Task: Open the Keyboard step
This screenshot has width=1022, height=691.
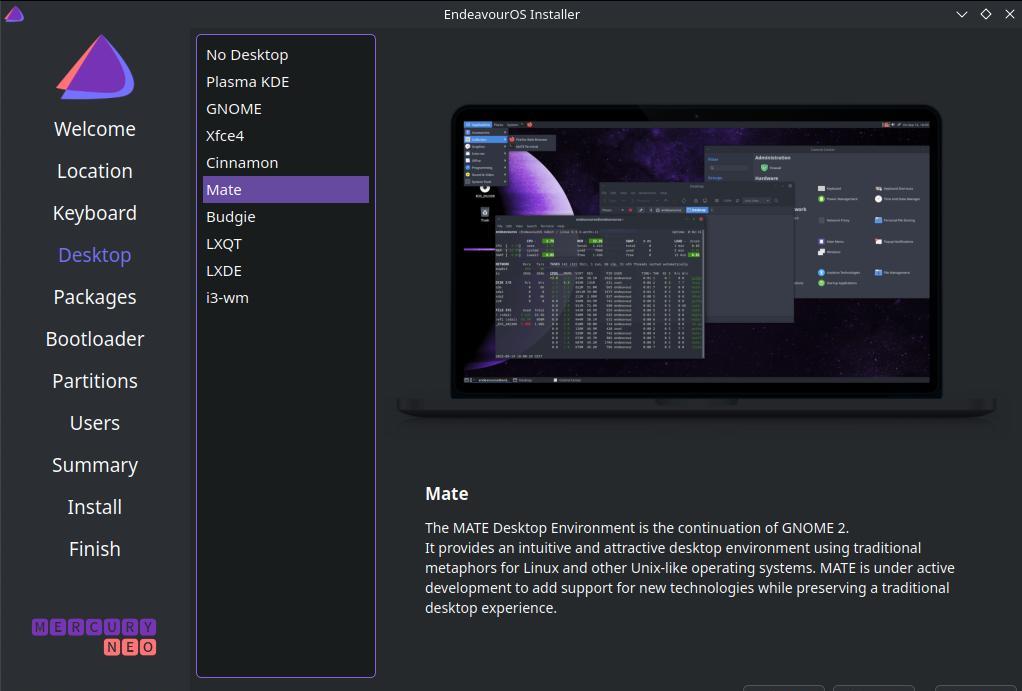Action: (95, 213)
